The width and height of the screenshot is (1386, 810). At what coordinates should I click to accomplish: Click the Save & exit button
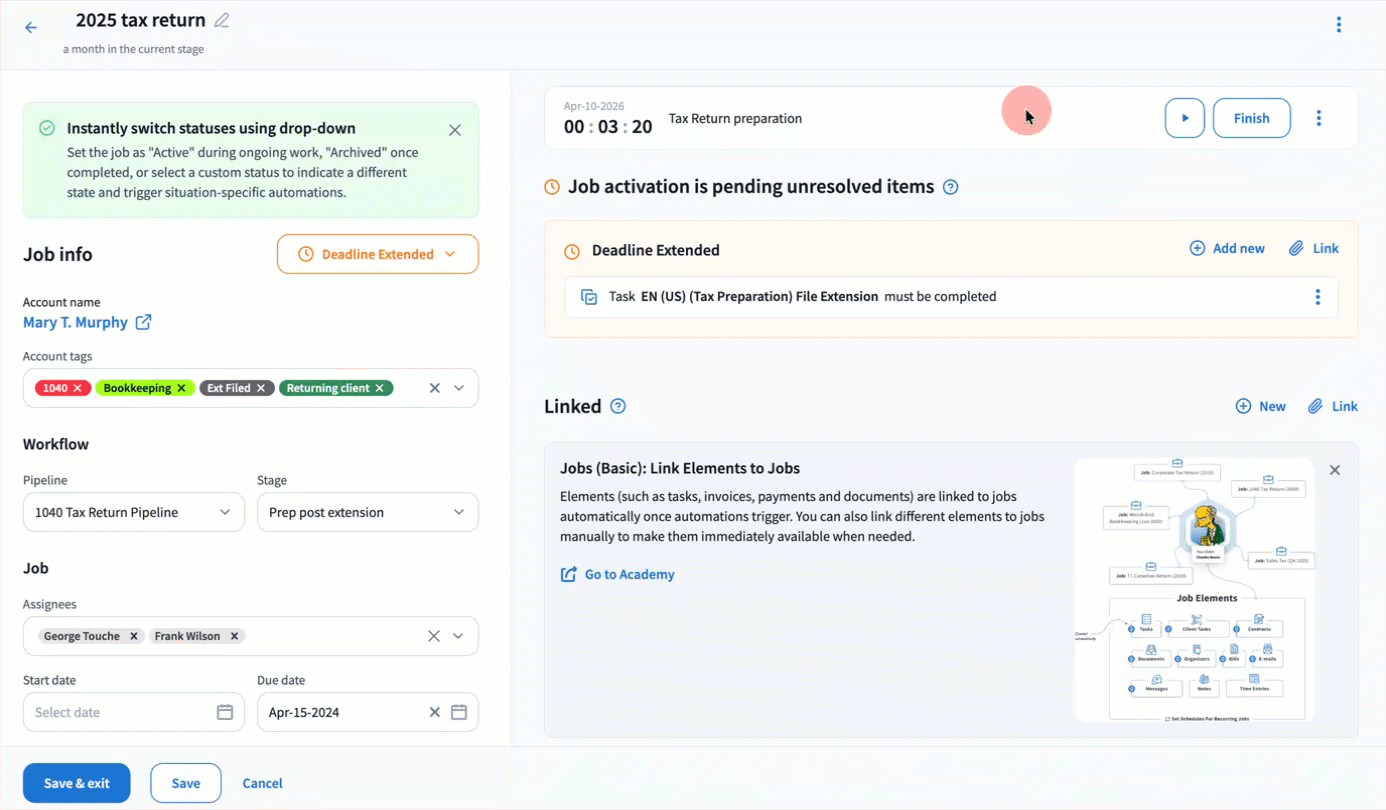pyautogui.click(x=77, y=783)
